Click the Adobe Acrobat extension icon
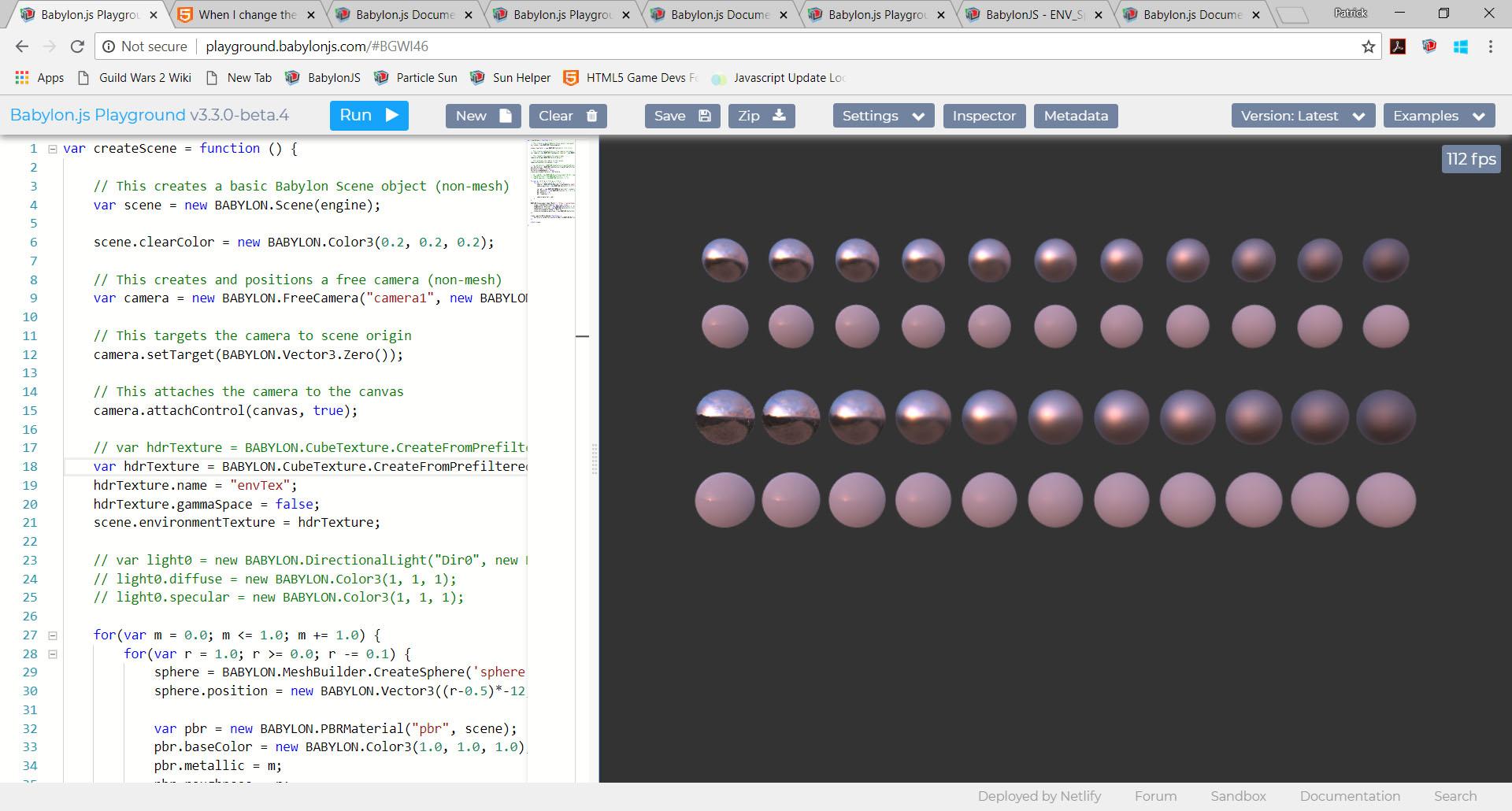 click(x=1399, y=46)
